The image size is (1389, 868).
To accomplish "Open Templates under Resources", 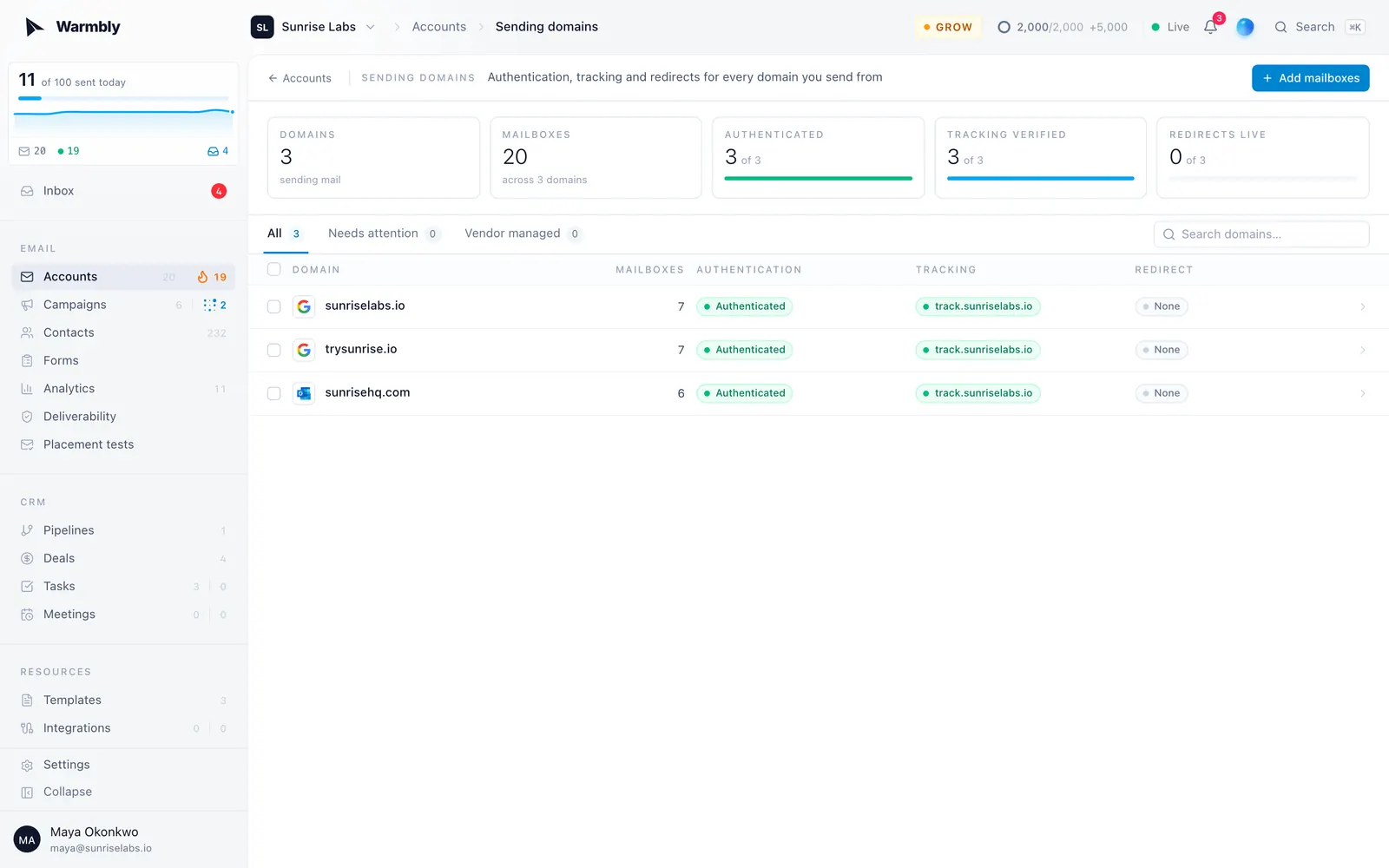I will [123, 700].
